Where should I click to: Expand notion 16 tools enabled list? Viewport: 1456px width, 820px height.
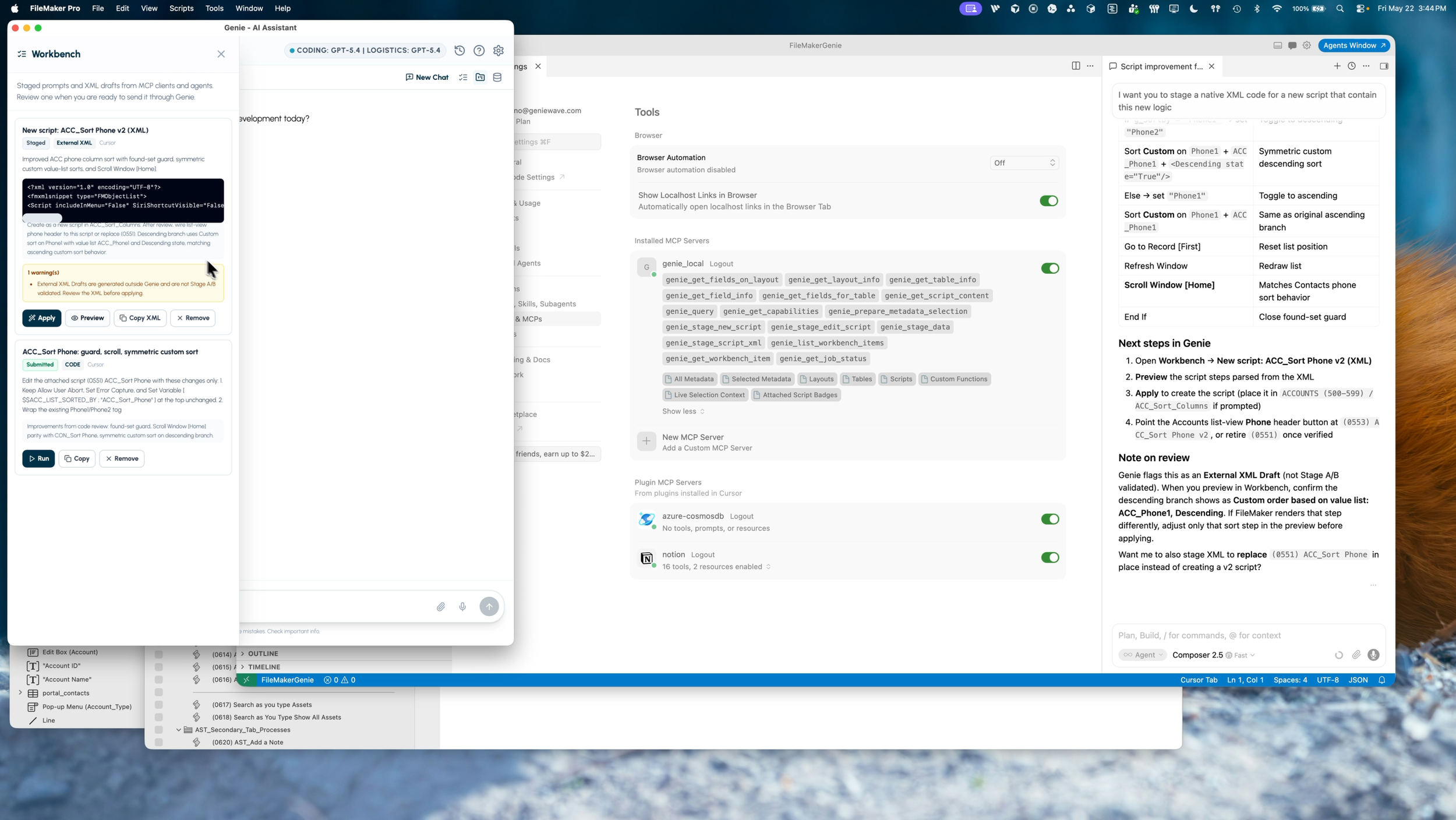pyautogui.click(x=716, y=567)
